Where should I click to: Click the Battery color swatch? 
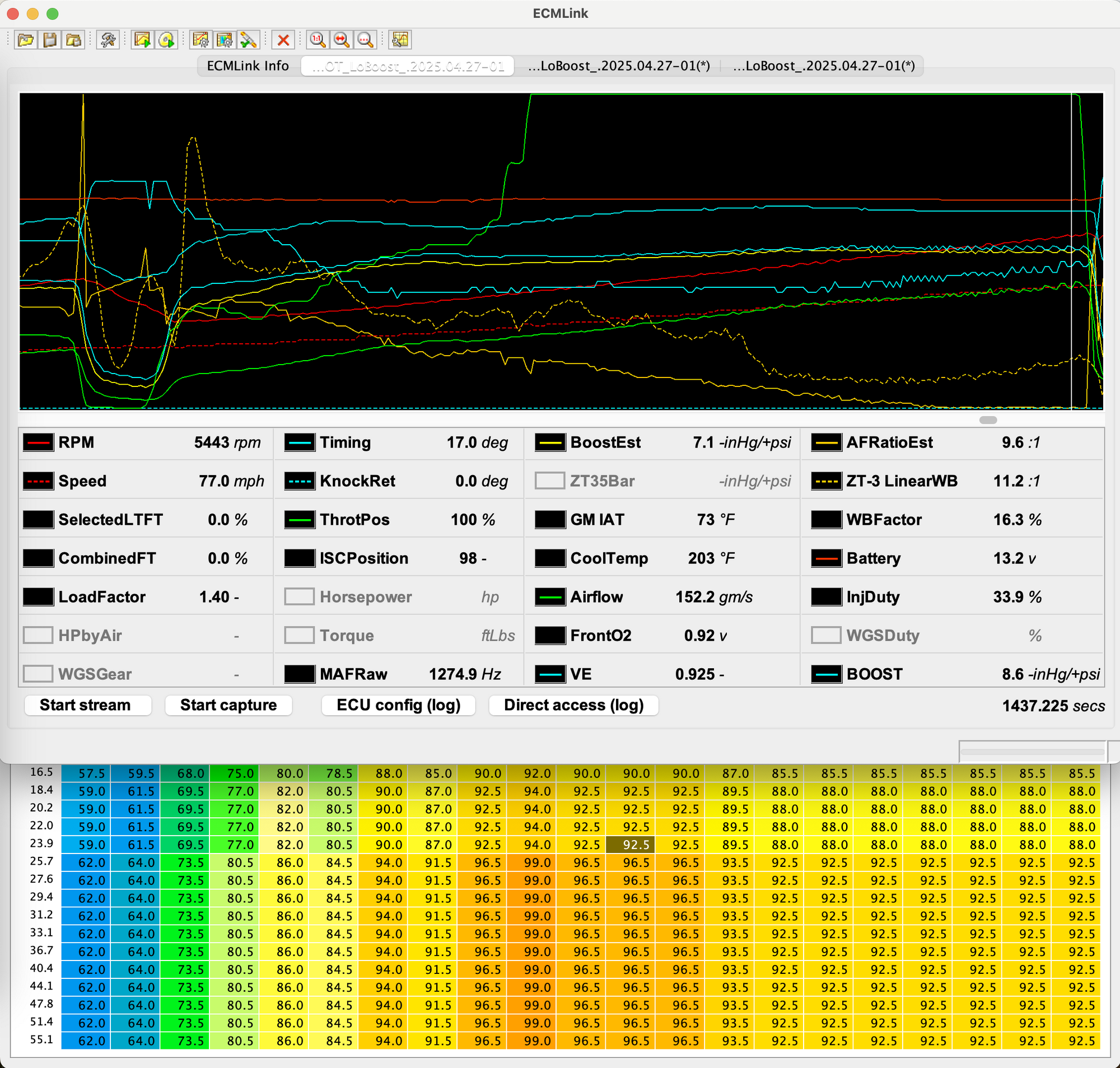[826, 558]
